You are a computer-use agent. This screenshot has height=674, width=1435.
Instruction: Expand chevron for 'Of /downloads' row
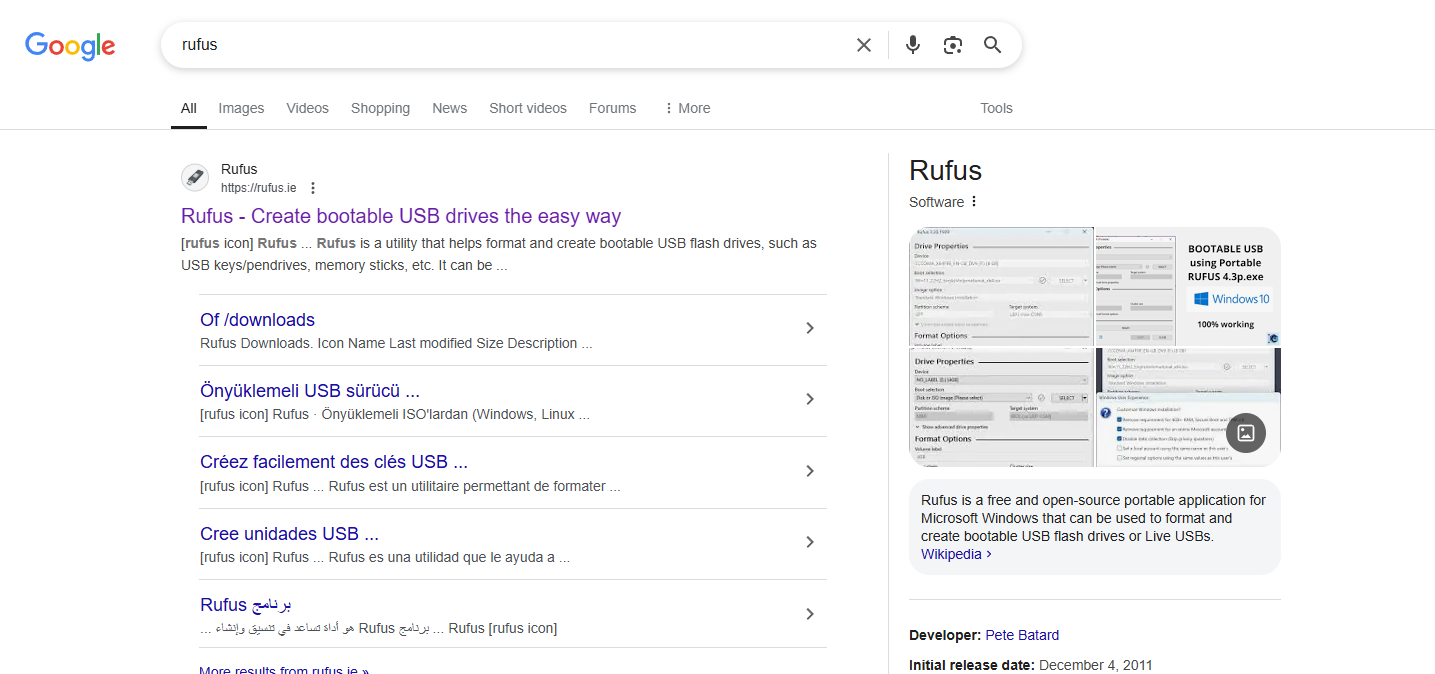click(x=810, y=328)
